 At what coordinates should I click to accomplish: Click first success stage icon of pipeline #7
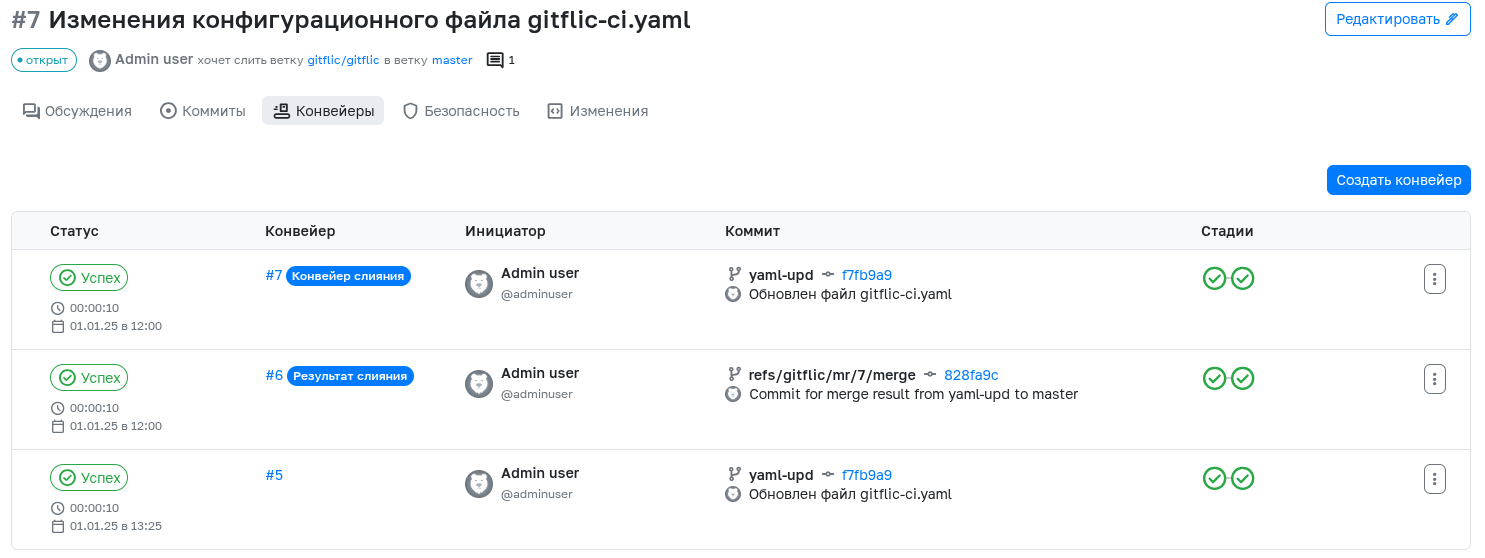click(x=1214, y=279)
